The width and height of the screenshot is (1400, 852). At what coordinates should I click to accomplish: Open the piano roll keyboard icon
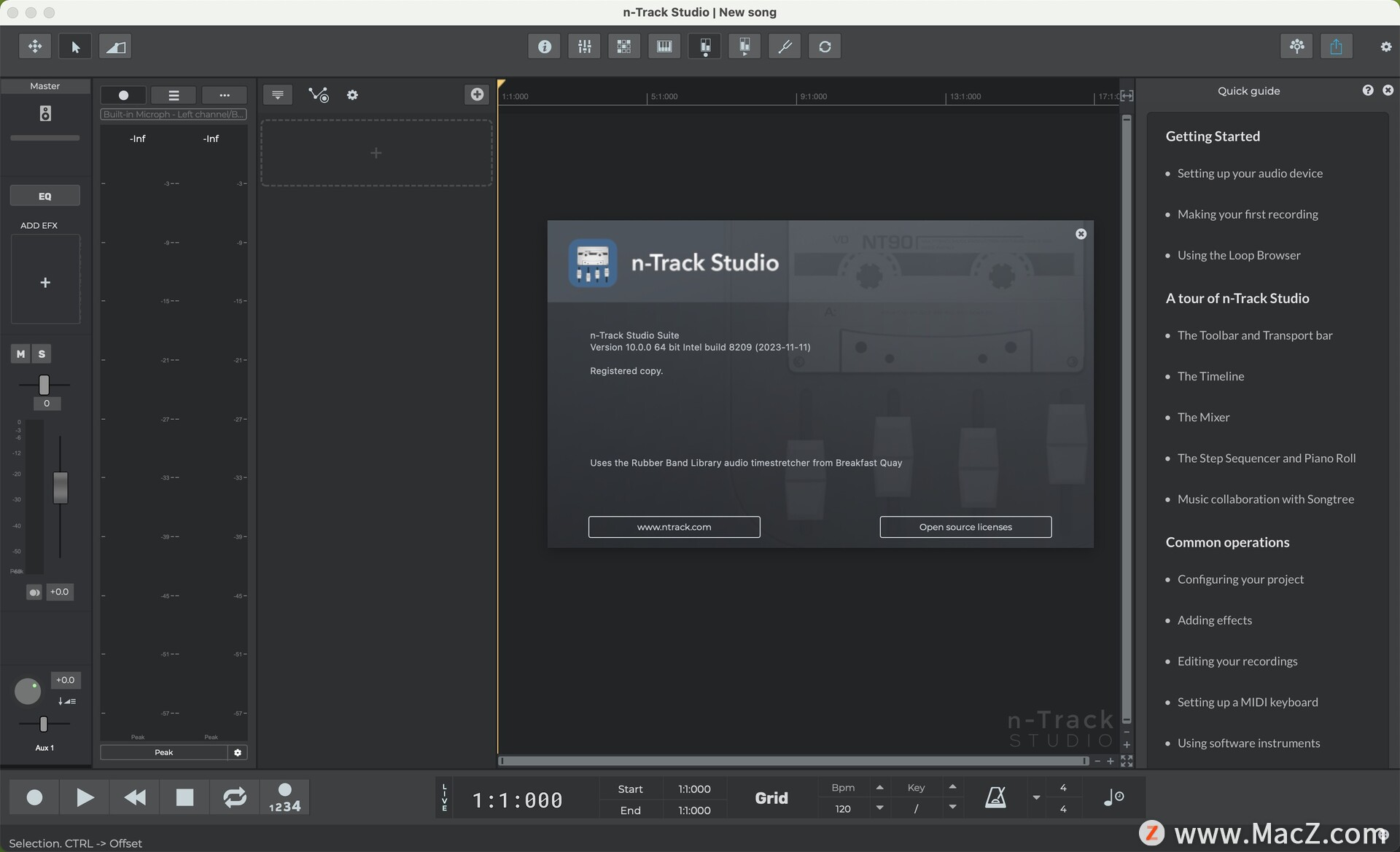664,47
